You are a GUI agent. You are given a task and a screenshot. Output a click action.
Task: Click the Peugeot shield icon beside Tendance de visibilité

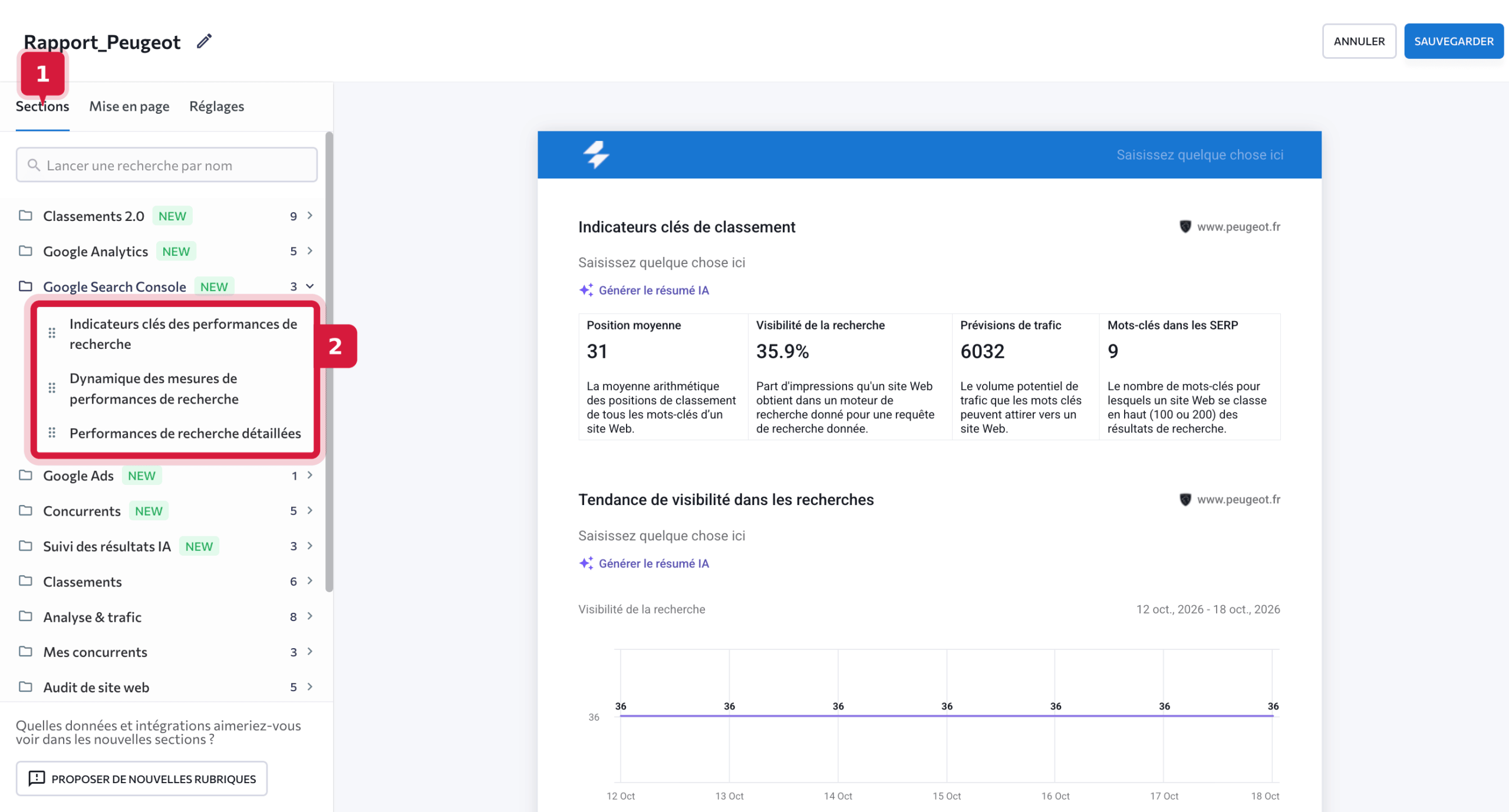click(1185, 499)
